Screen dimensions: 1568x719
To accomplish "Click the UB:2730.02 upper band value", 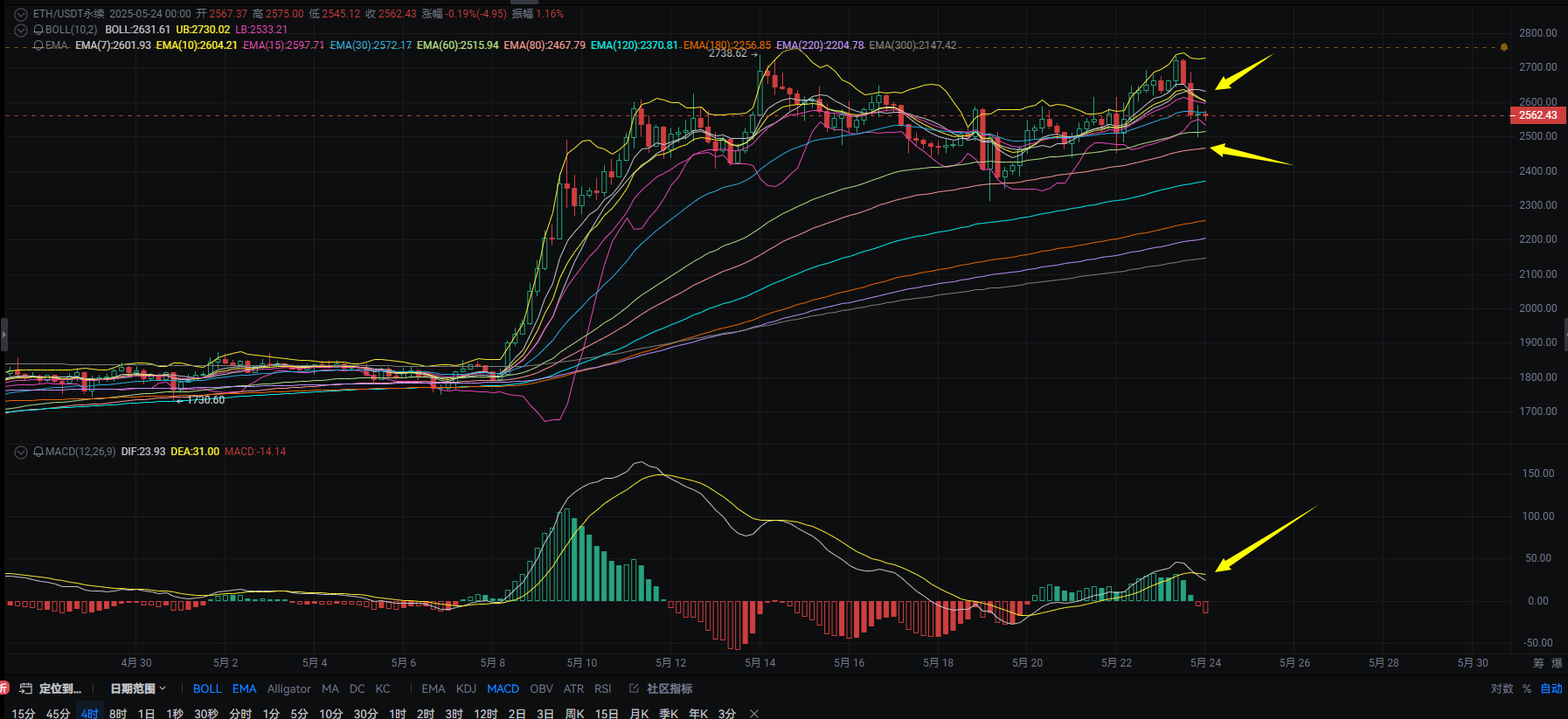I will point(203,30).
